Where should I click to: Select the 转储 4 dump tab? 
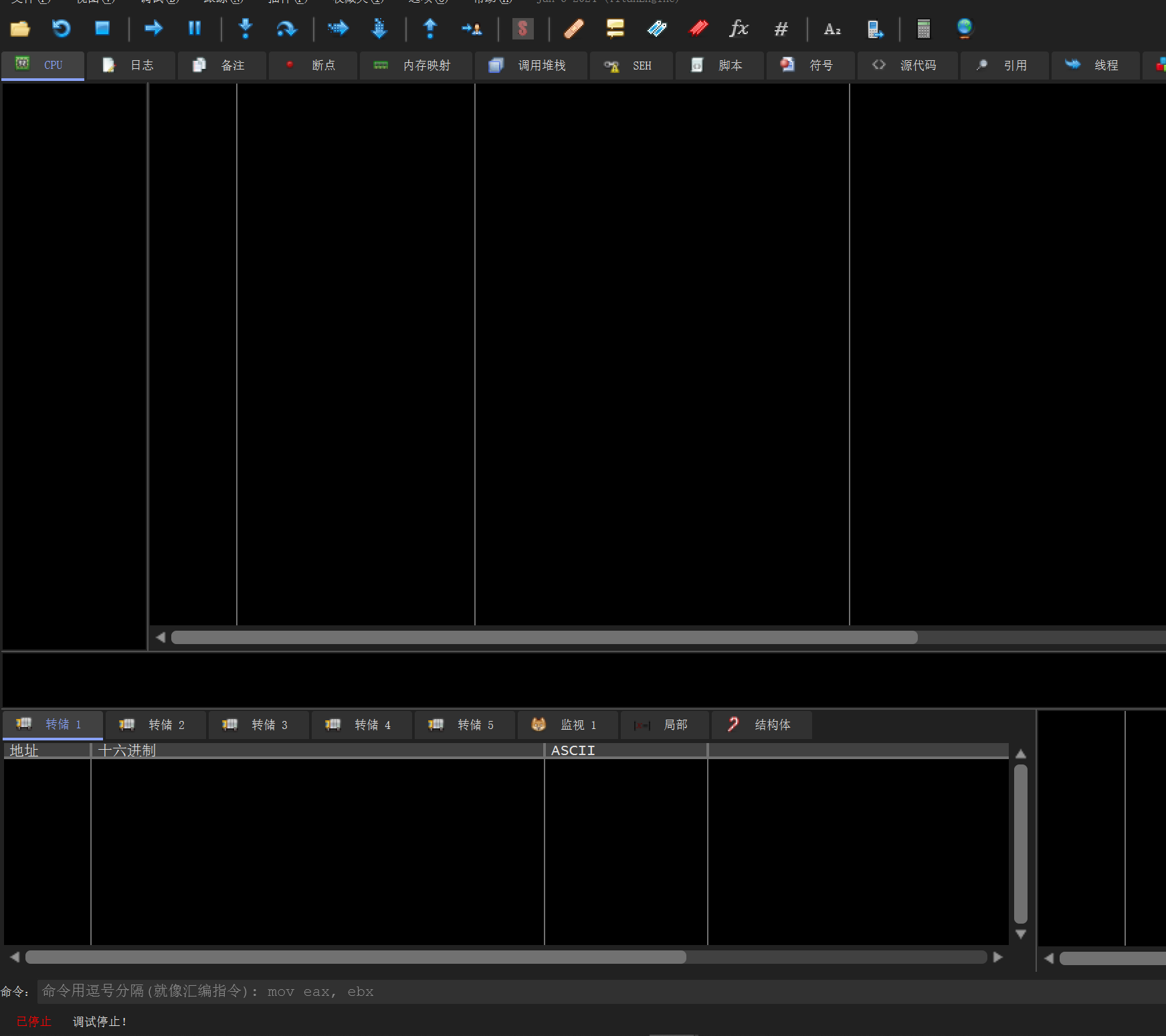(362, 725)
